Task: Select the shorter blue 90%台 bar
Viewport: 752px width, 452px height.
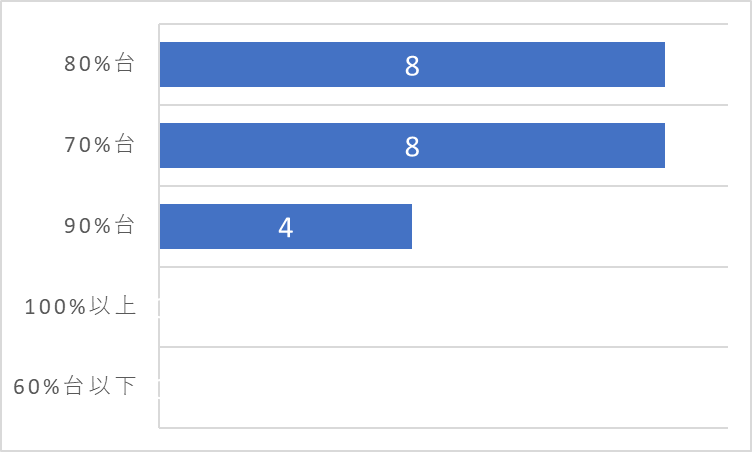Action: point(286,226)
